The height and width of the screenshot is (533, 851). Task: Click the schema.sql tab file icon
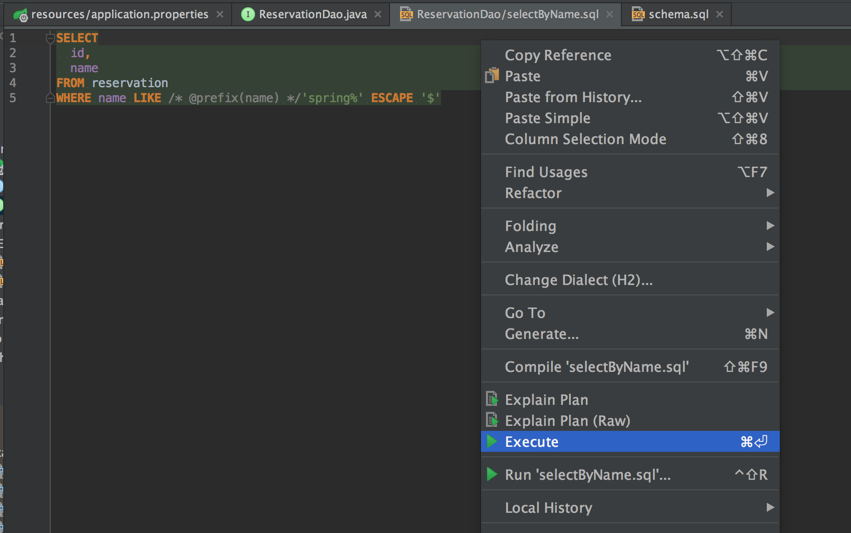[637, 14]
